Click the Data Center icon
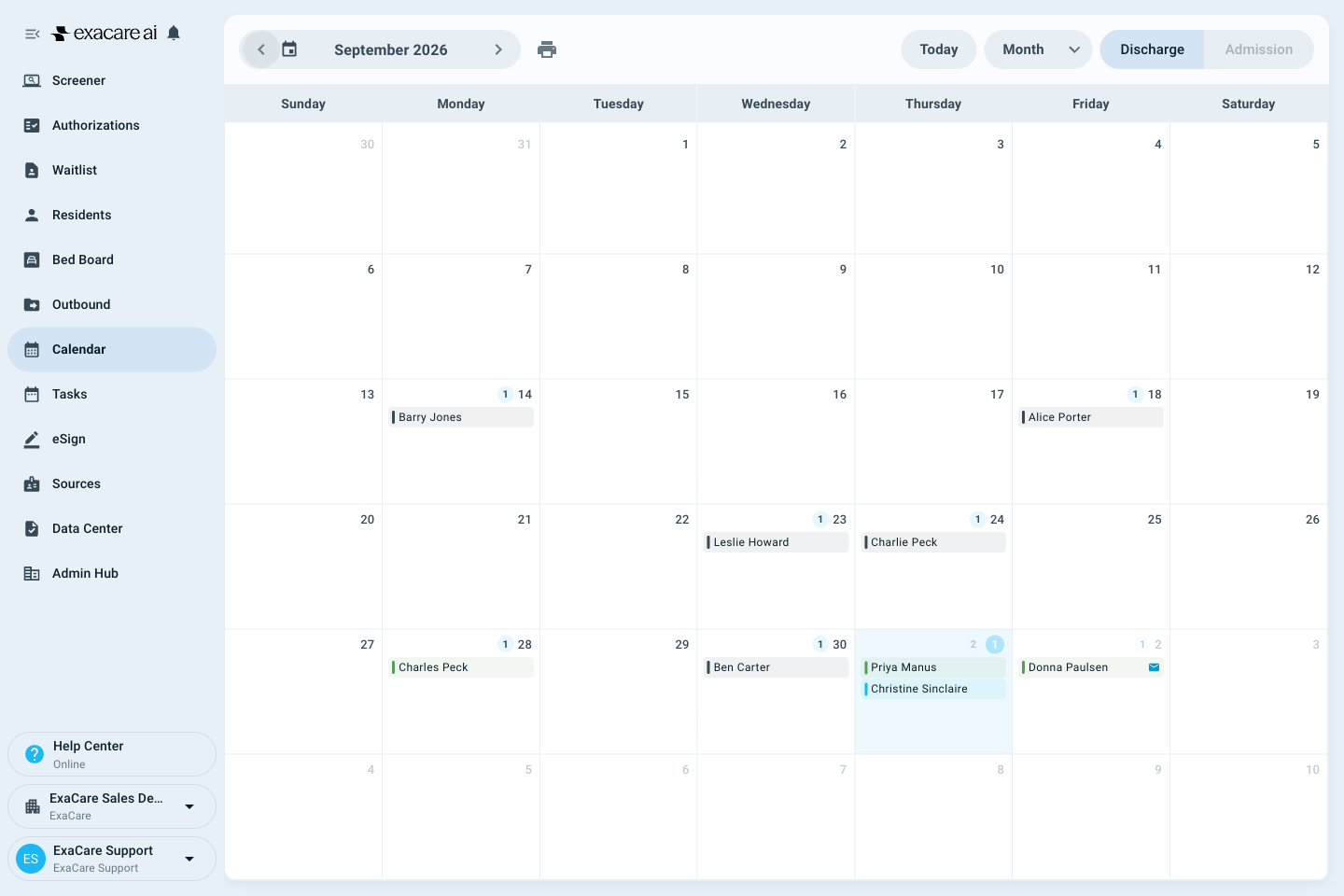 click(32, 528)
